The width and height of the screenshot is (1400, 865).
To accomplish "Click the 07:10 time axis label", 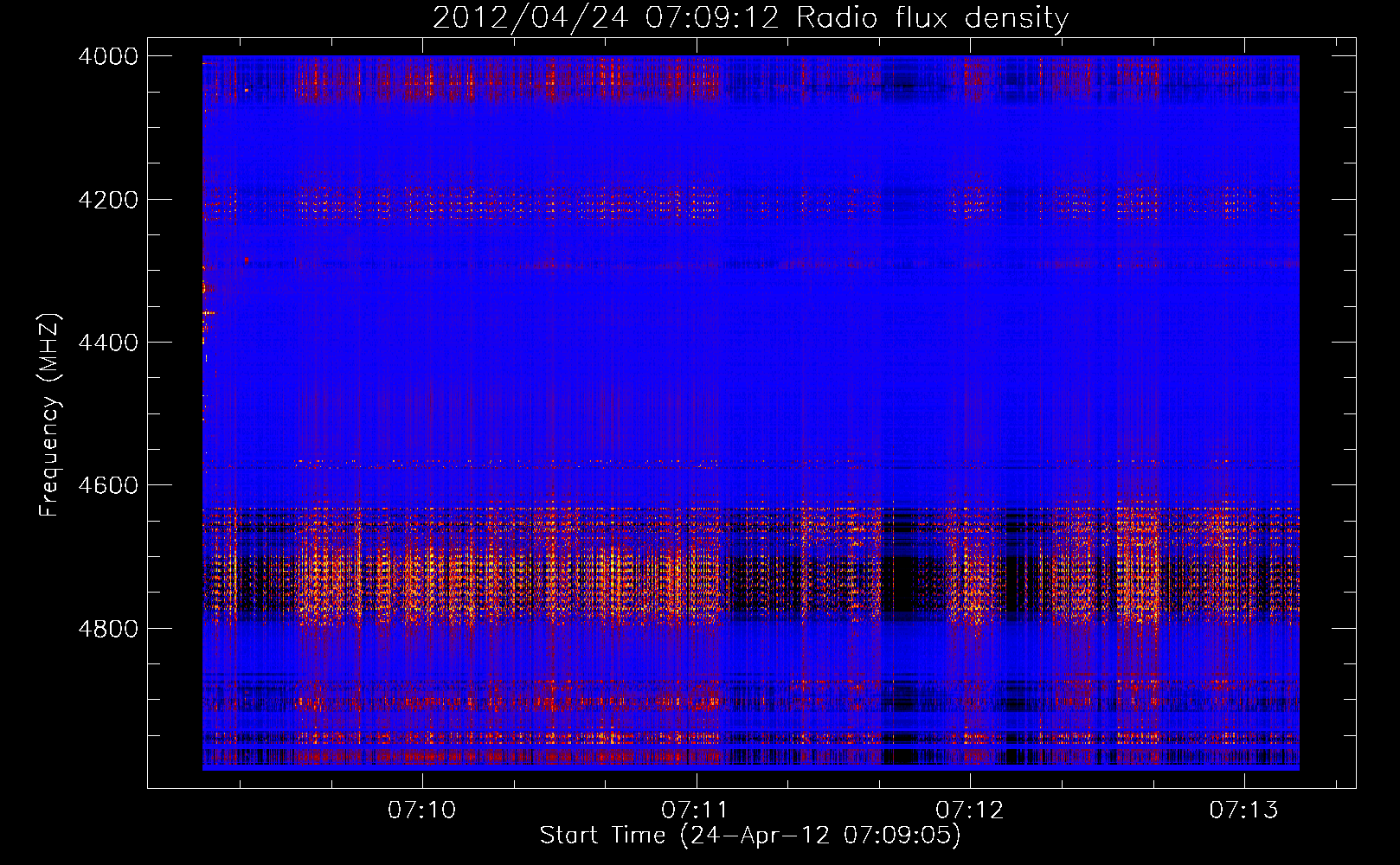I will 421,810.
